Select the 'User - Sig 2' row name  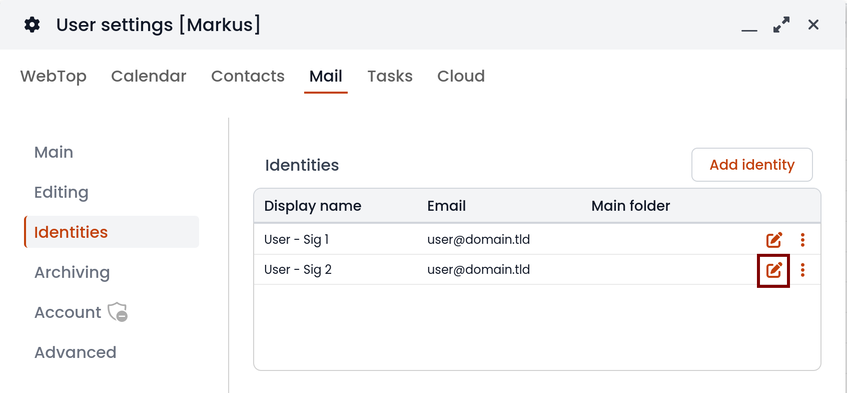[x=297, y=269]
